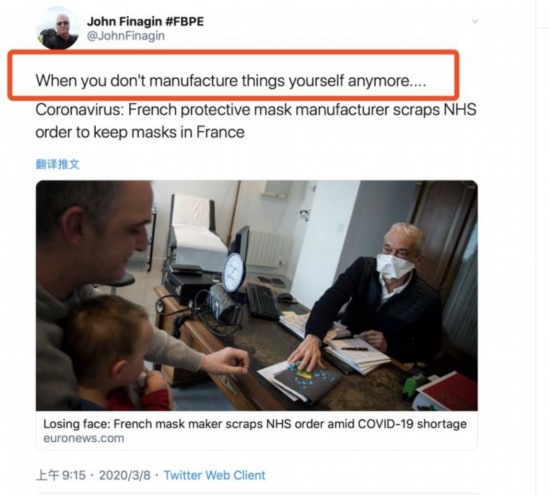Screen dimensions: 550x495
Task: Click the toddler in the article image
Action: (116, 354)
